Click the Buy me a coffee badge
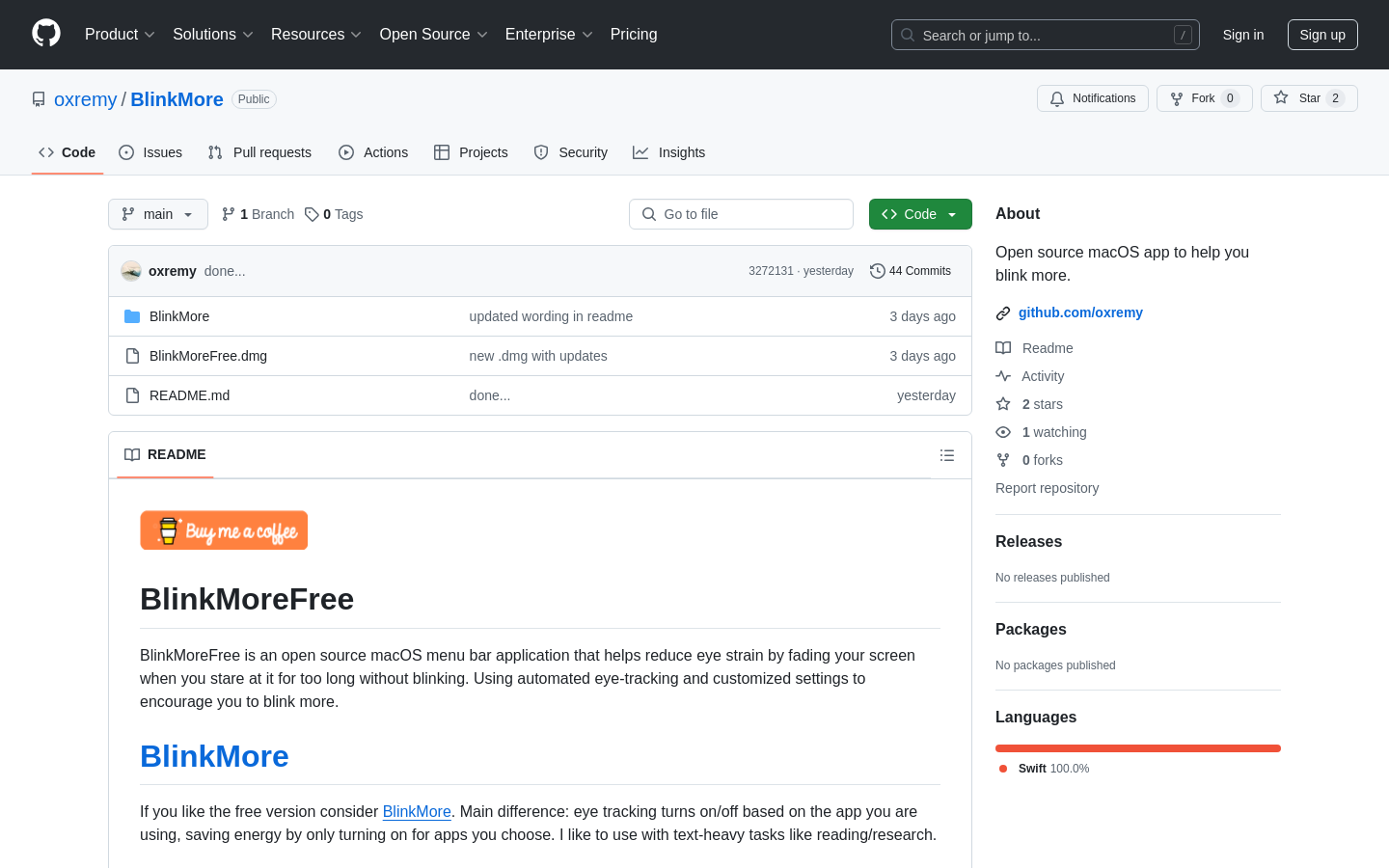Screen dimensions: 1389x868 point(224,530)
